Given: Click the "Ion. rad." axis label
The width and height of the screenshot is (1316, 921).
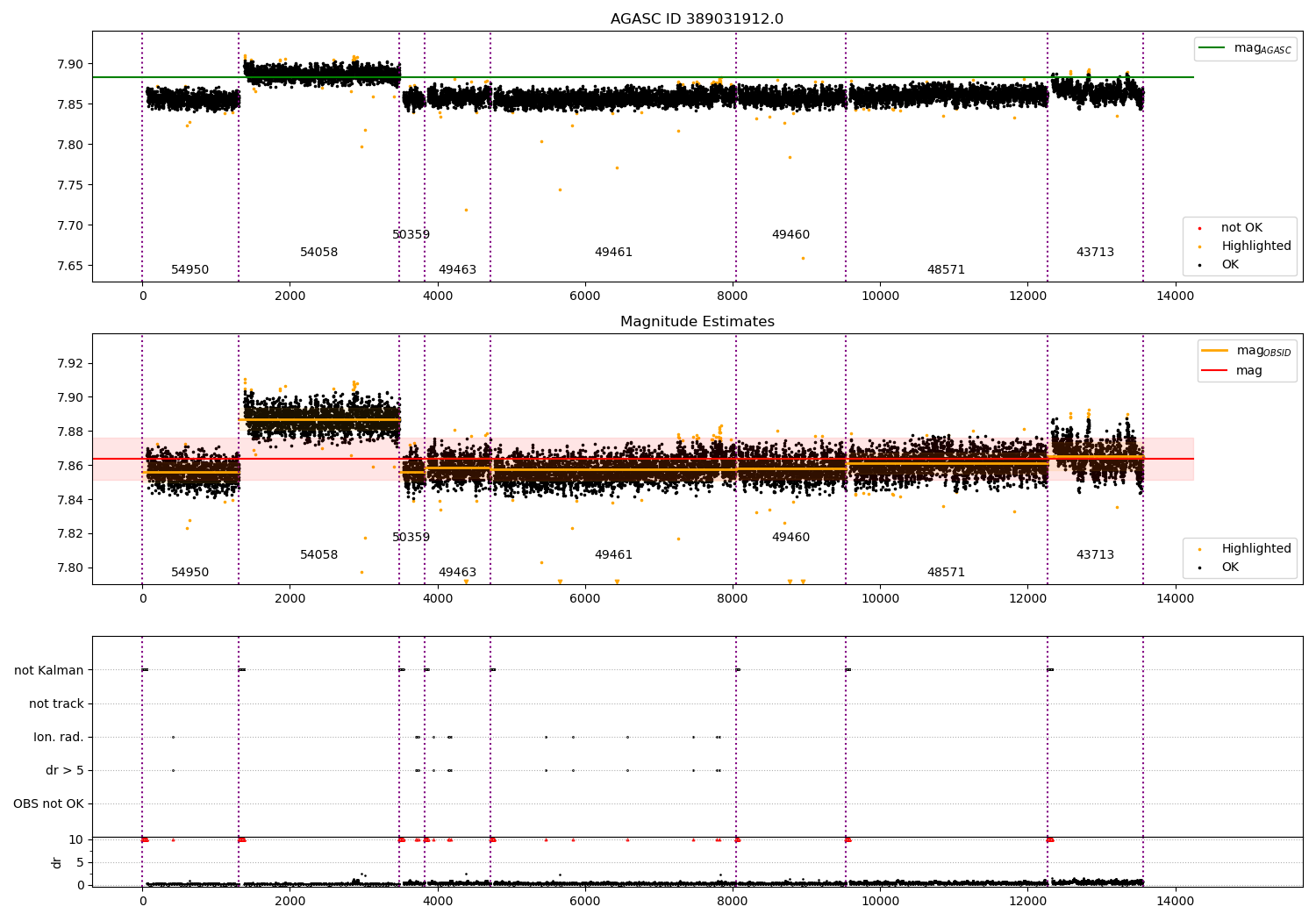Looking at the screenshot, I should tap(59, 737).
